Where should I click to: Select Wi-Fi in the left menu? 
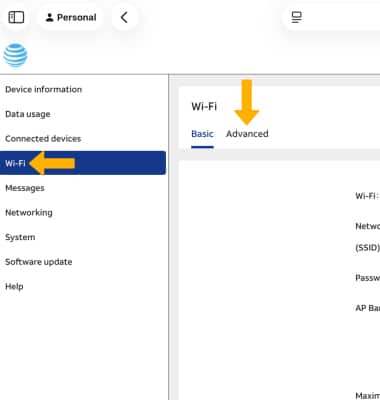(83, 163)
